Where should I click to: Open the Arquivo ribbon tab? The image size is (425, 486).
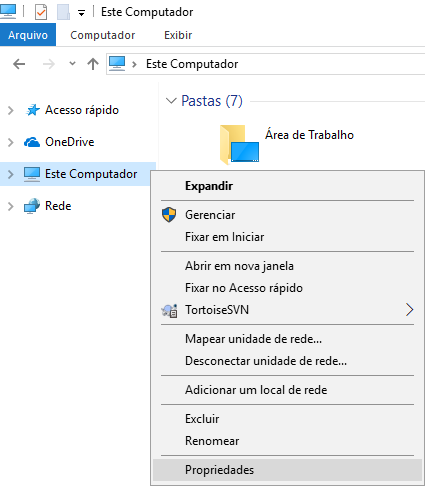pos(28,35)
